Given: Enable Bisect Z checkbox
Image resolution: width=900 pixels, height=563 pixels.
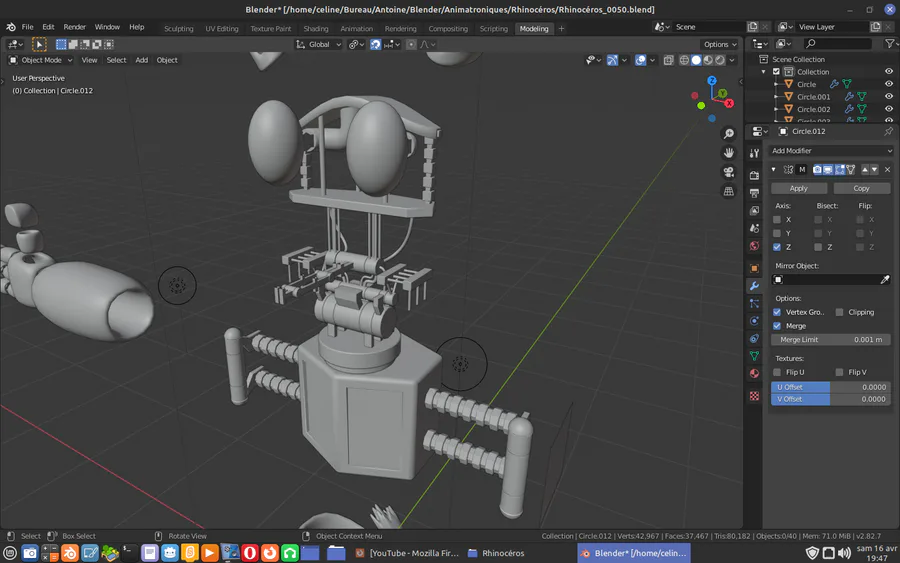Looking at the screenshot, I should point(818,247).
